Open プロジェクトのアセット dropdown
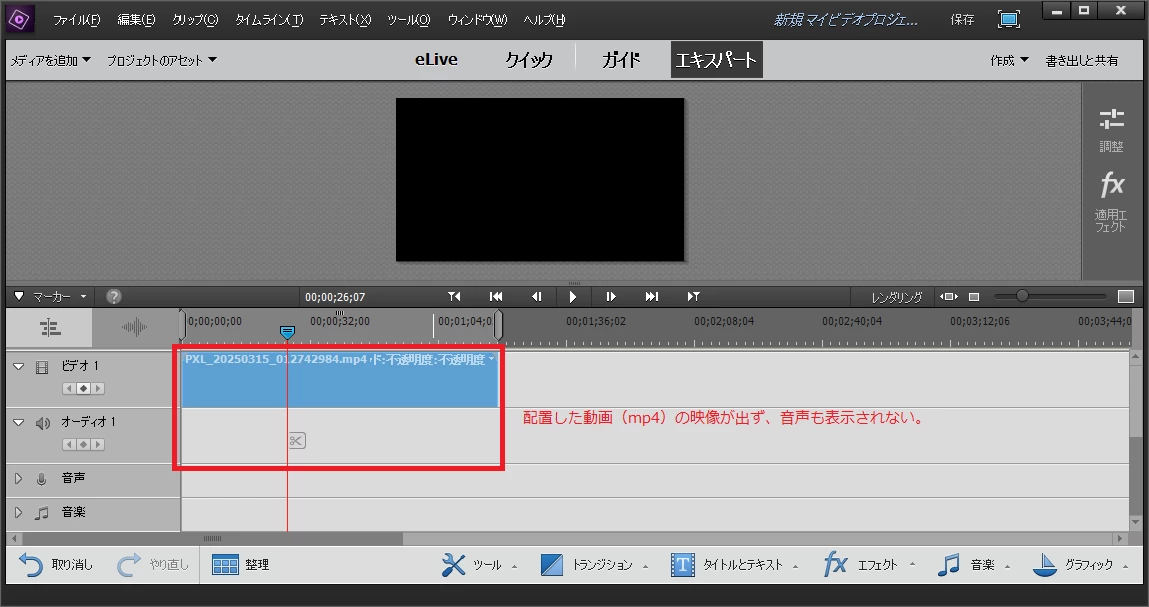 161,60
